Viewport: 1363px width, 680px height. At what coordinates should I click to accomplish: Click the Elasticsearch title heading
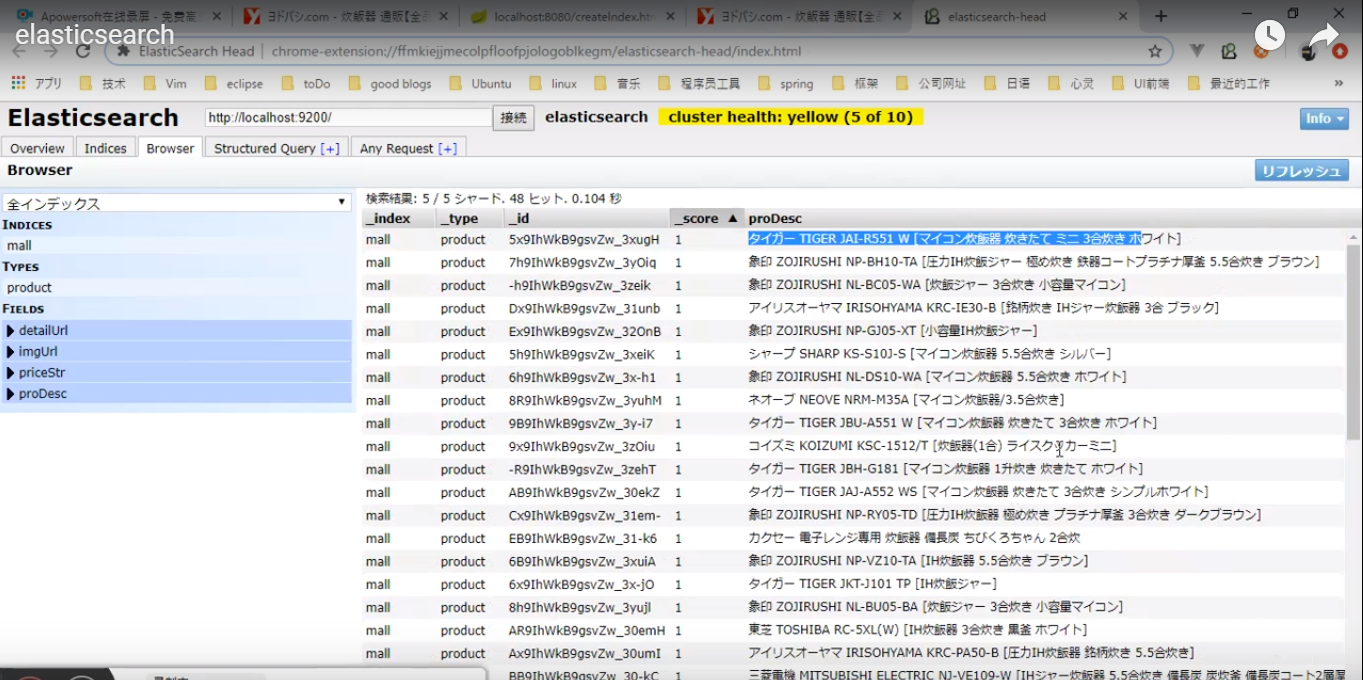coord(93,118)
